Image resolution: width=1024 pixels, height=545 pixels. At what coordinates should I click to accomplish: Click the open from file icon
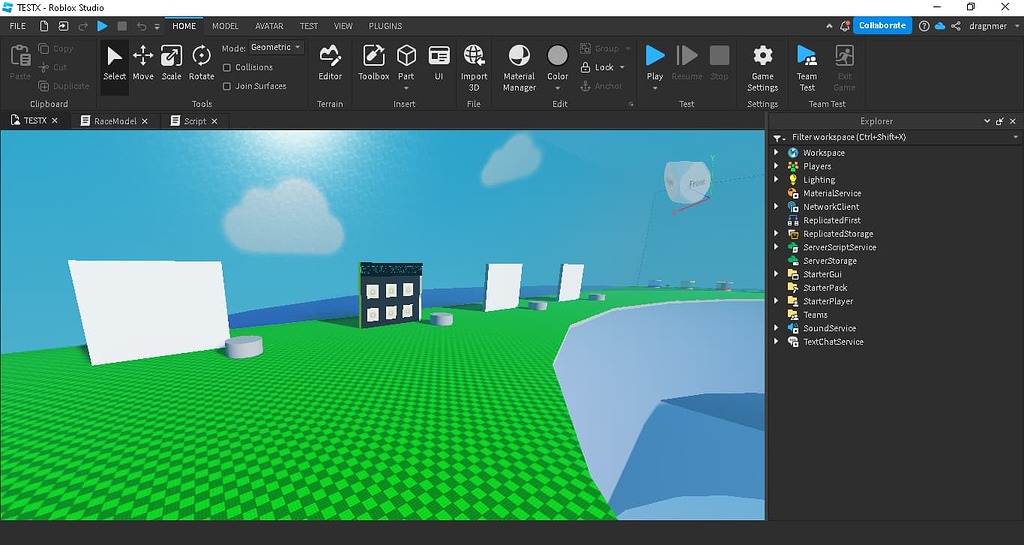(x=63, y=26)
